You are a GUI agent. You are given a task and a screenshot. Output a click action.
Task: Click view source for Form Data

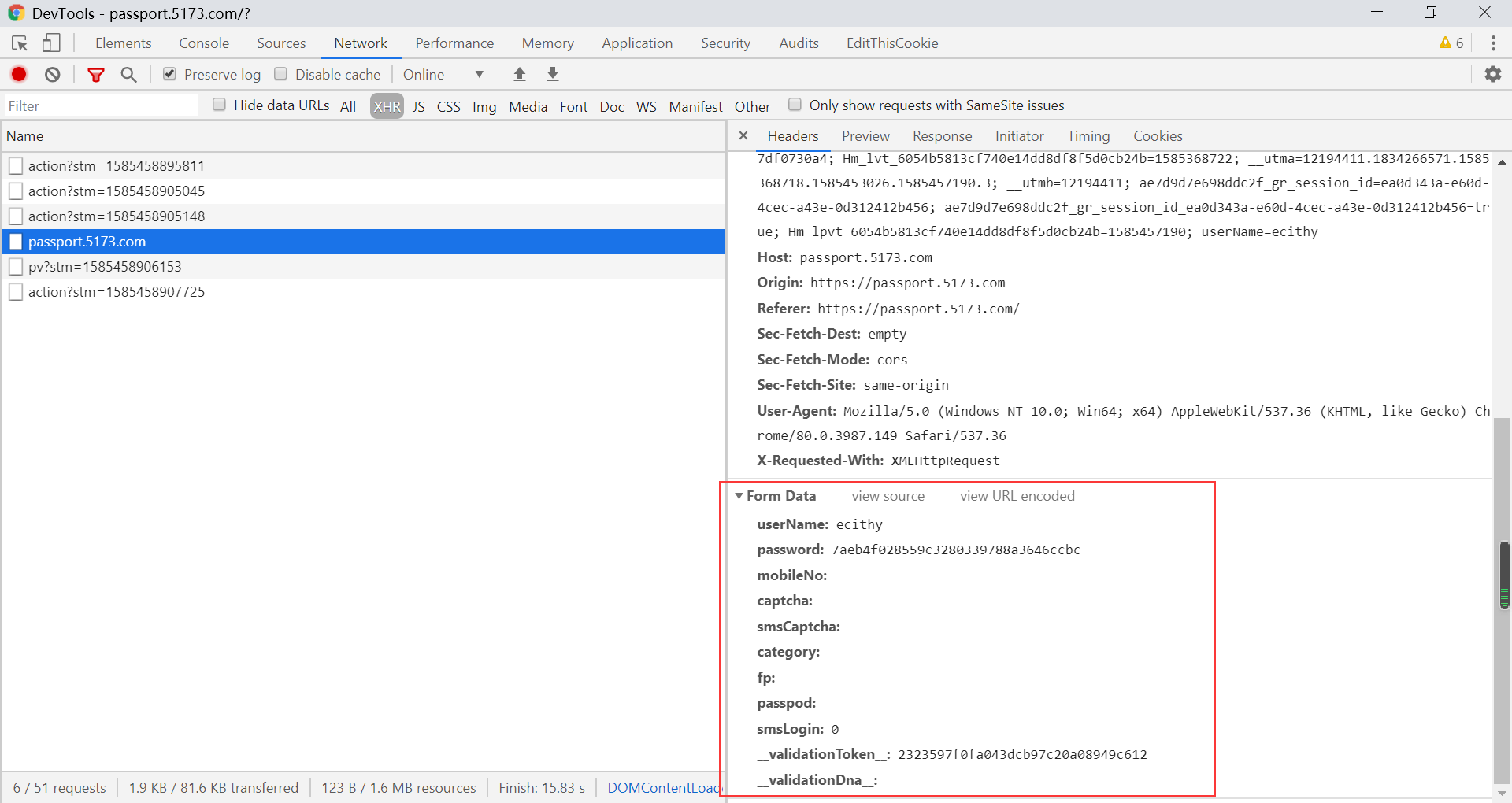click(x=888, y=496)
